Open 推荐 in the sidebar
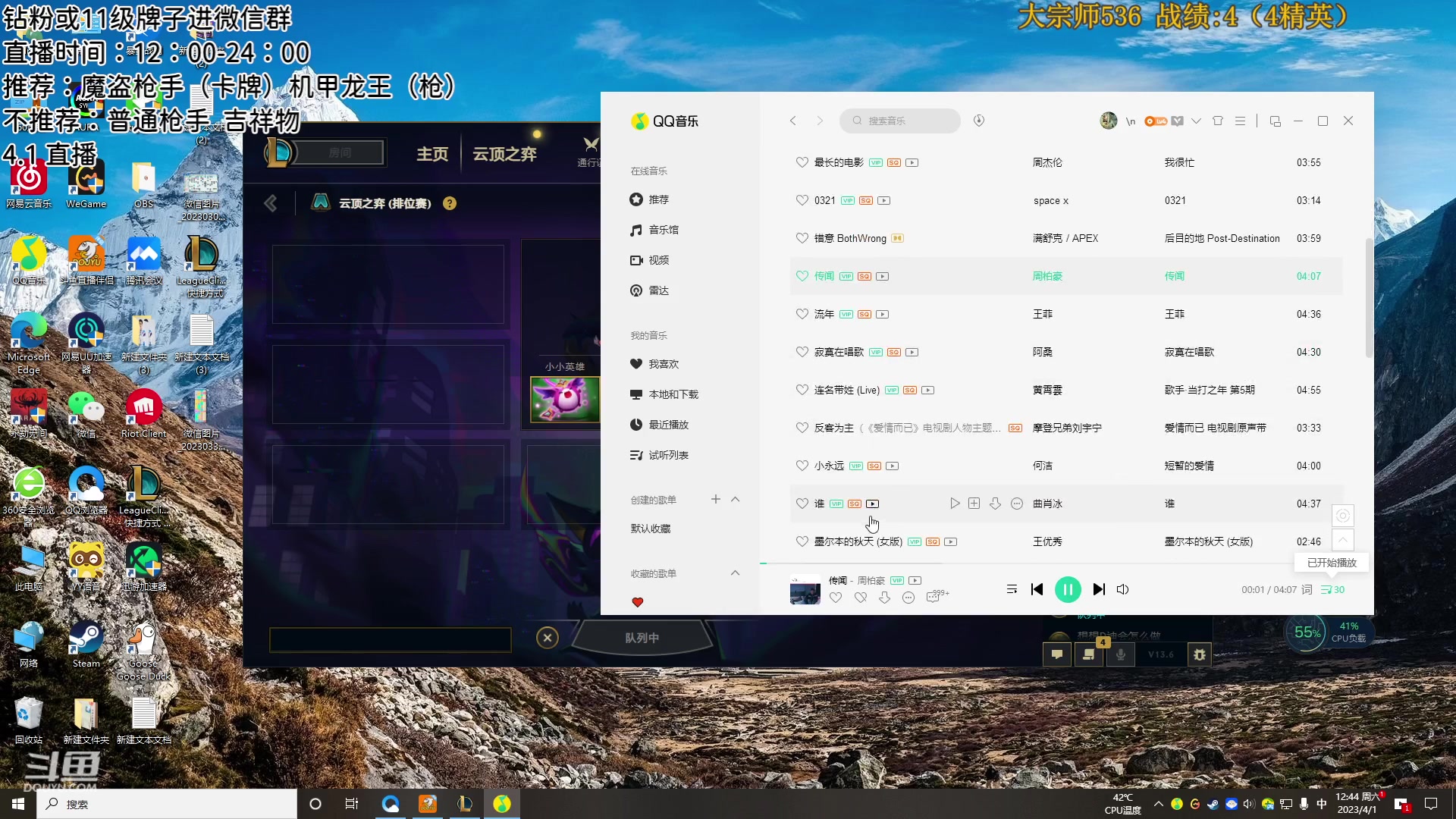 pyautogui.click(x=650, y=199)
